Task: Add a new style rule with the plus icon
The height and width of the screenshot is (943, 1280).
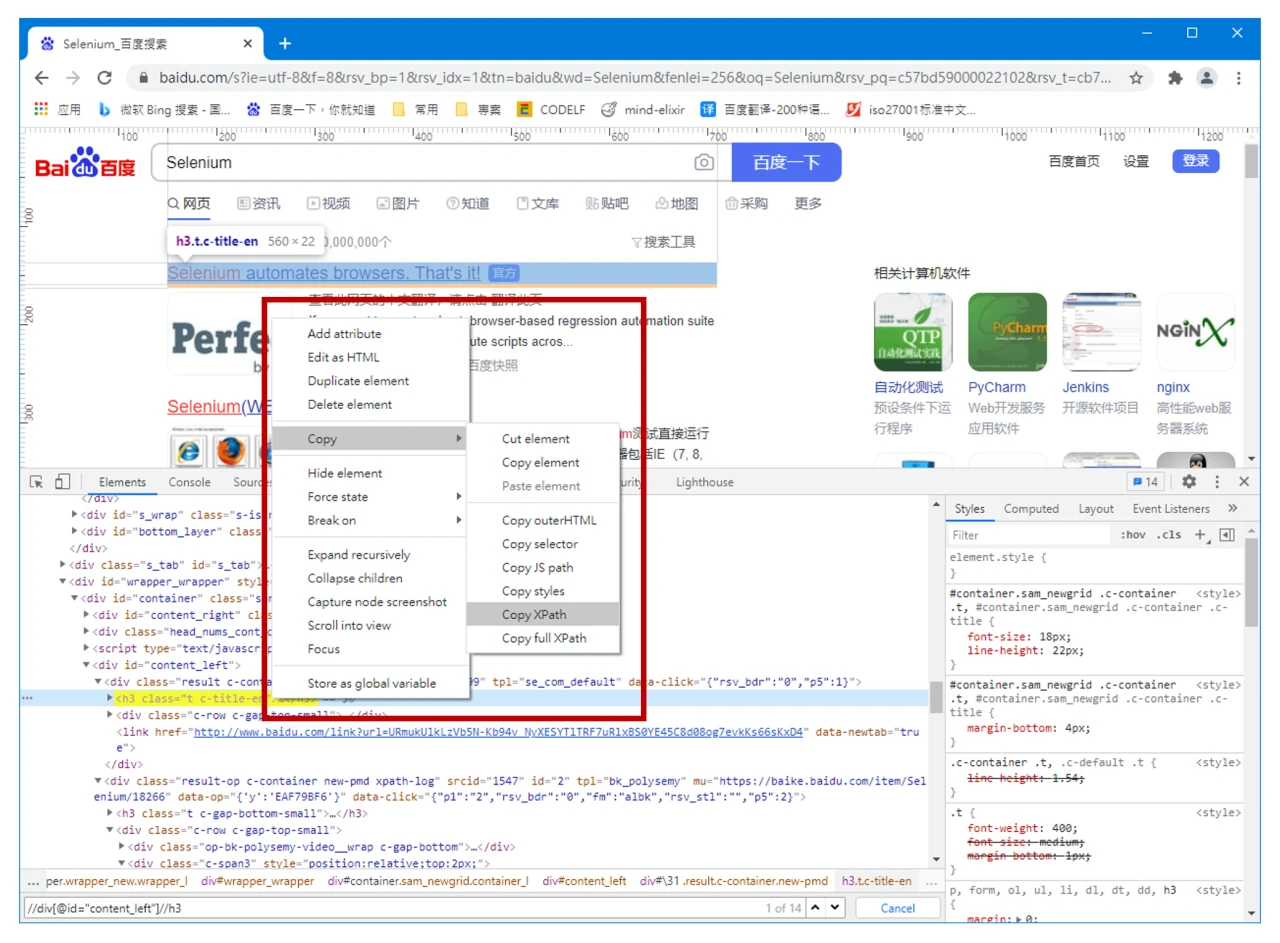Action: tap(1201, 535)
